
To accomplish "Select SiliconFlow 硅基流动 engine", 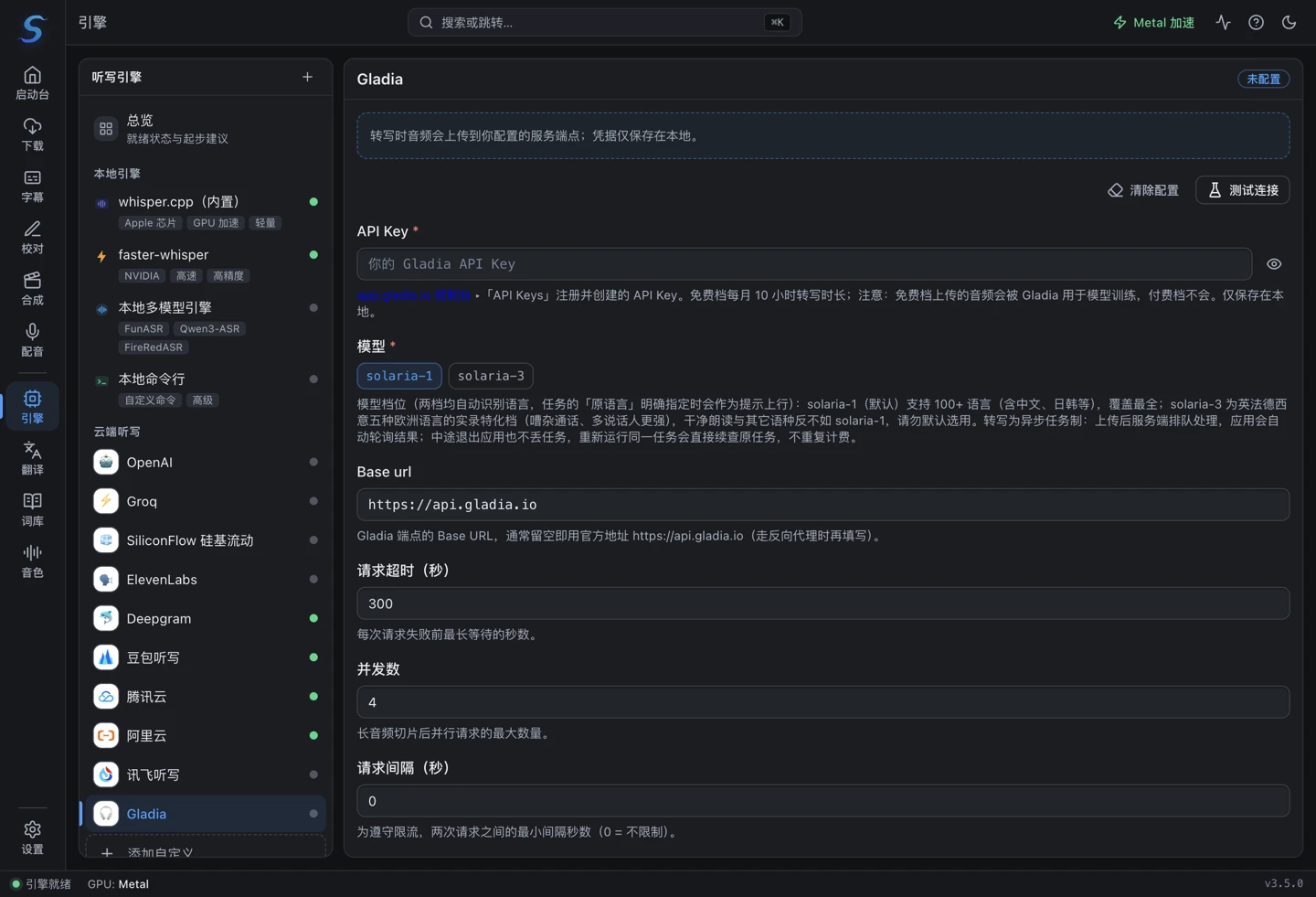I will [206, 540].
